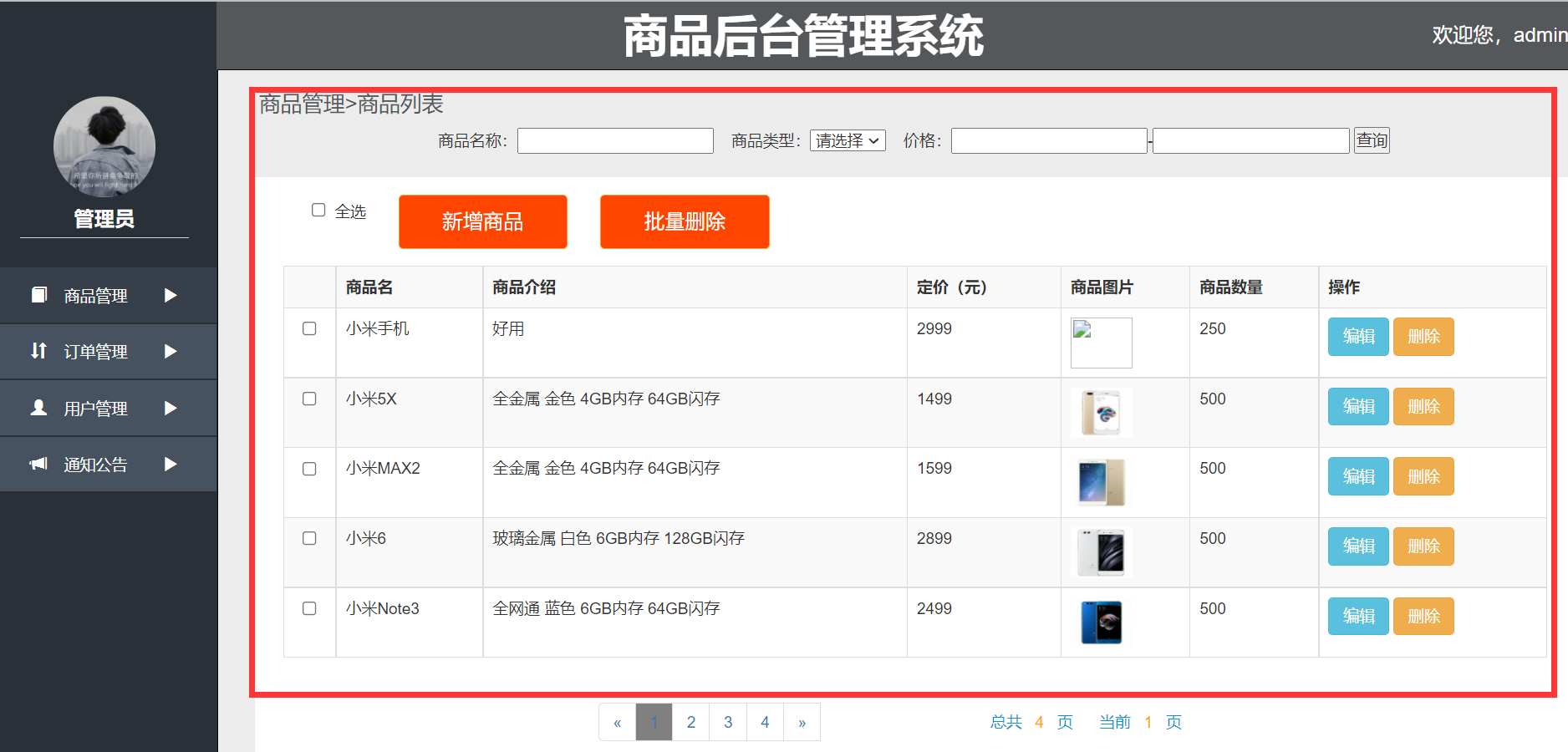Enable the 全选 select-all checkbox
The height and width of the screenshot is (752, 1568).
point(318,210)
